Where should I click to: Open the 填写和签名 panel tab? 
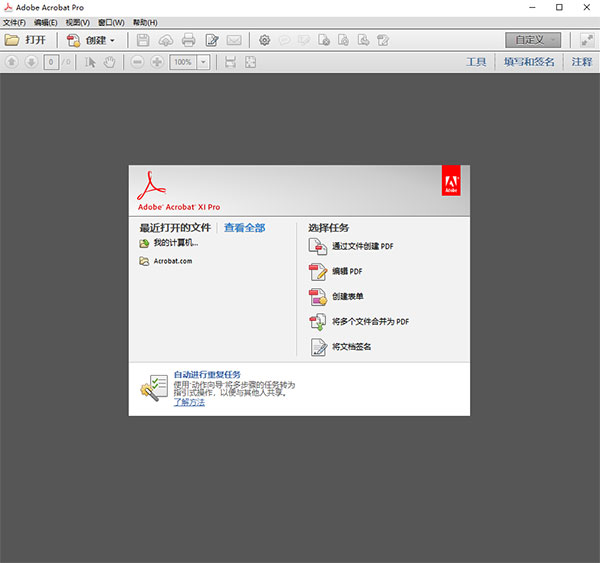point(529,62)
